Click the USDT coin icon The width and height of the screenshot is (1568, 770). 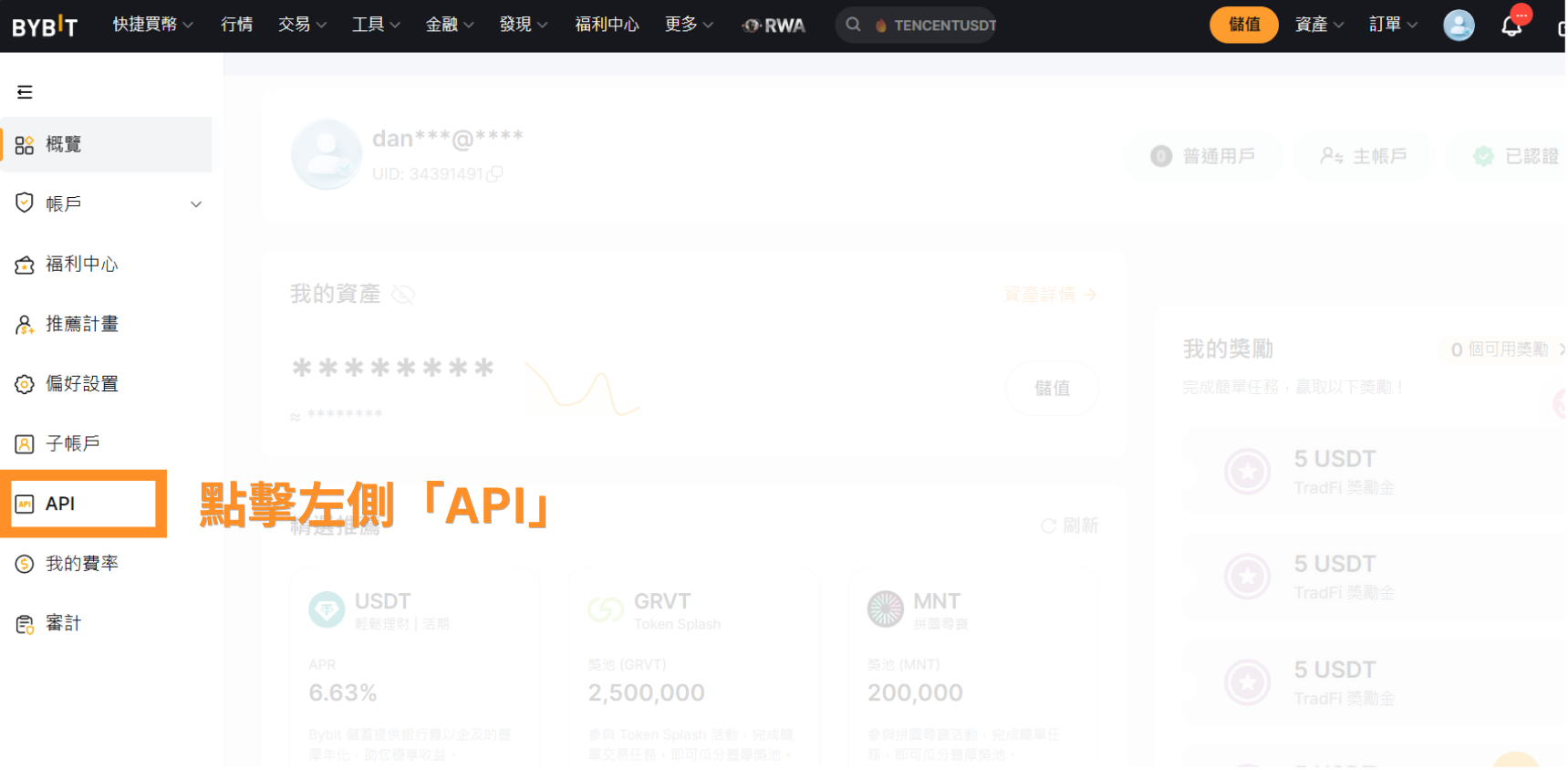[x=327, y=609]
